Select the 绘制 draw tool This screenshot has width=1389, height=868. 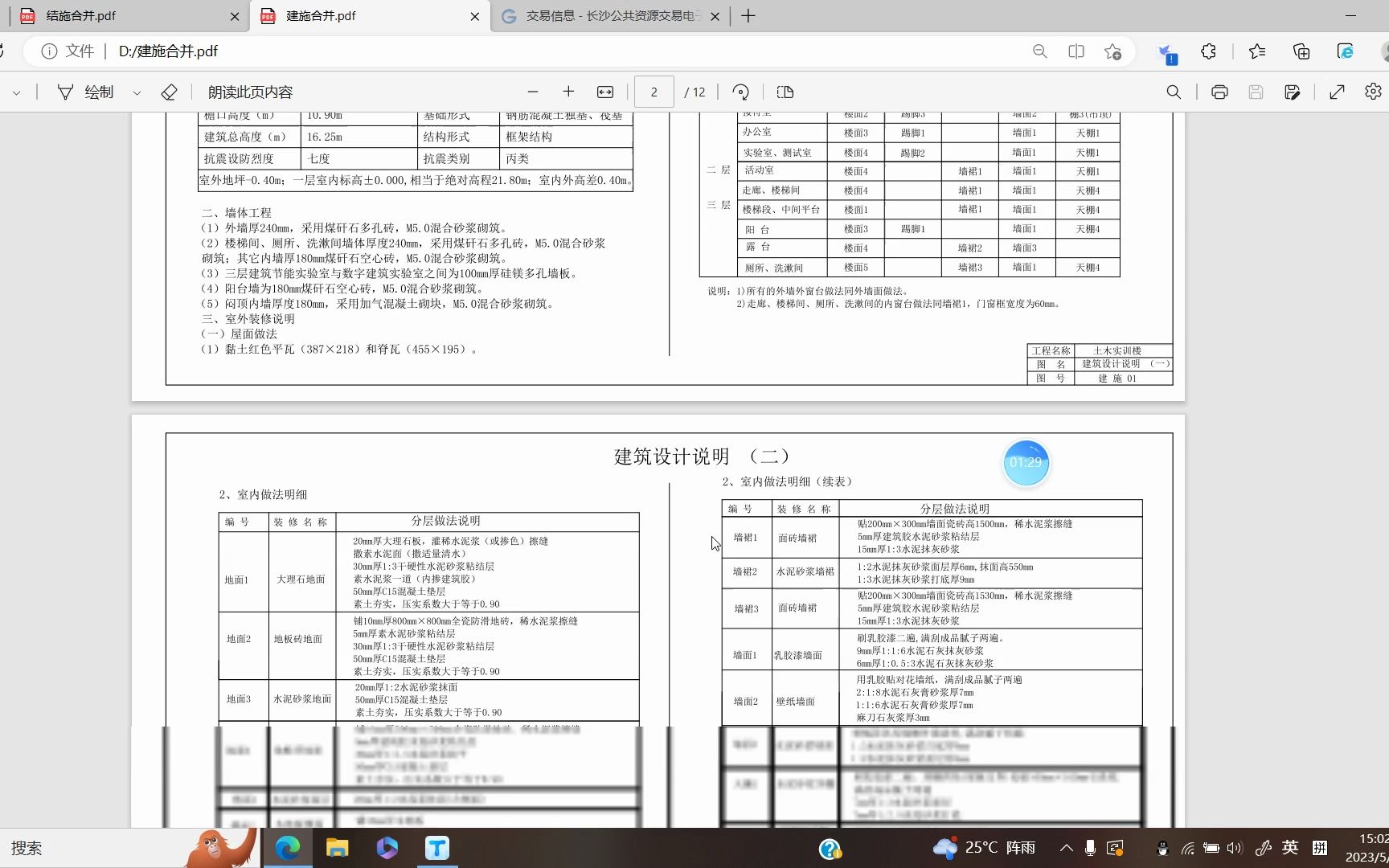click(x=86, y=92)
